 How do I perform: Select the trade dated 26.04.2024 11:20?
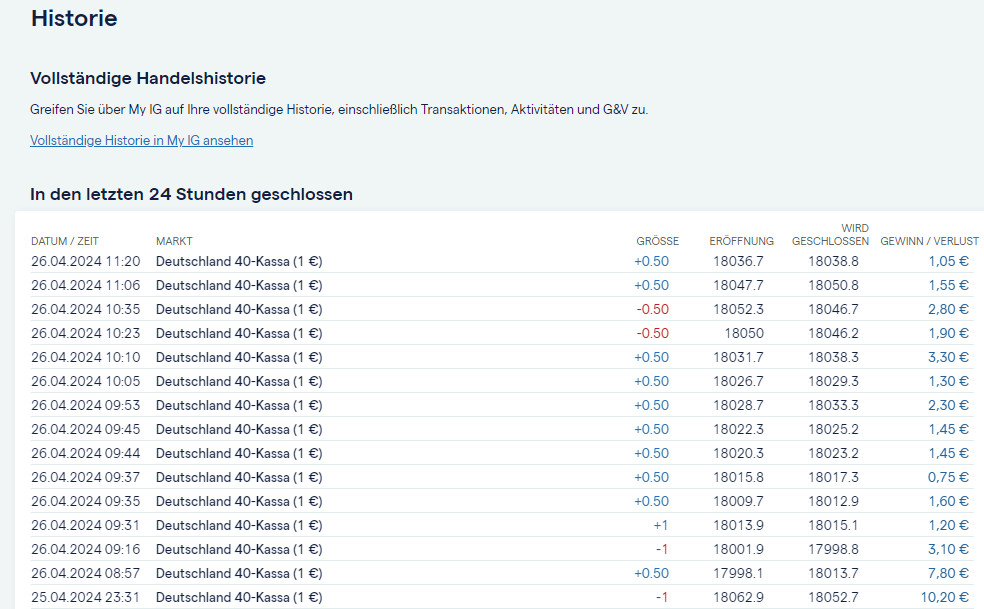[x=86, y=261]
